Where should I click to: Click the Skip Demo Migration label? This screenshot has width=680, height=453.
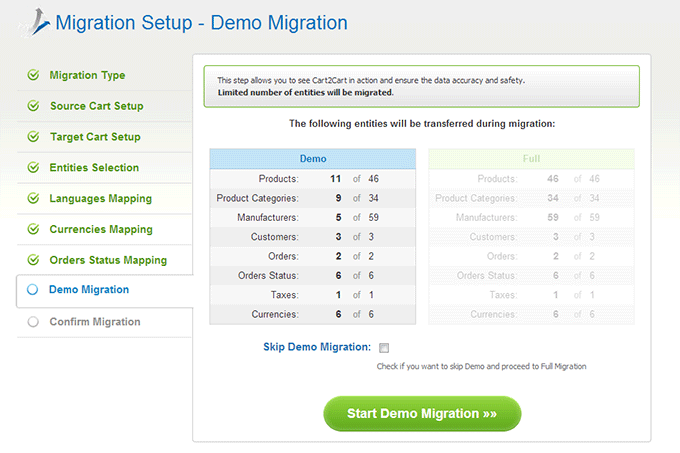(317, 347)
